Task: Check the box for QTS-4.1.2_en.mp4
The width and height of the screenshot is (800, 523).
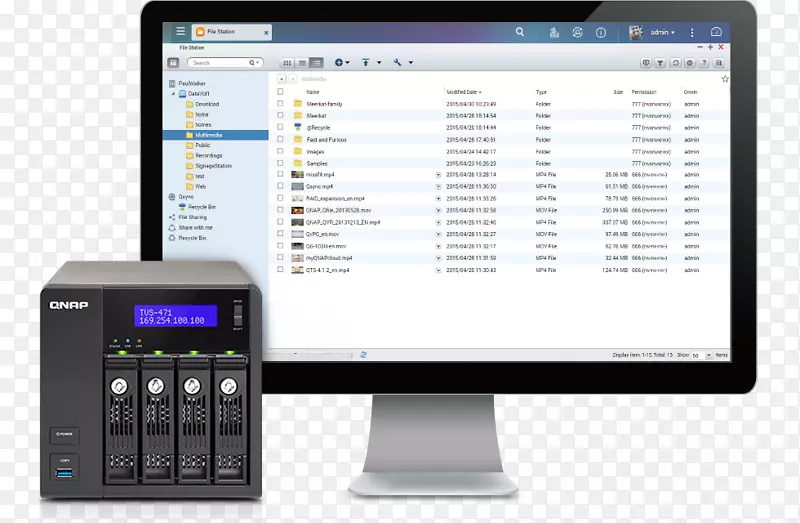Action: coord(280,269)
